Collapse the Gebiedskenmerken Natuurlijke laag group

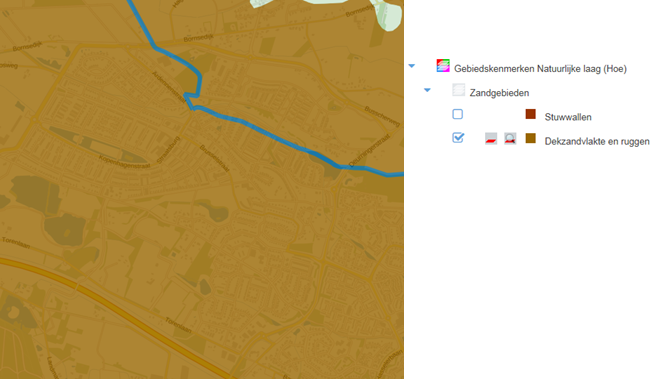tap(412, 66)
